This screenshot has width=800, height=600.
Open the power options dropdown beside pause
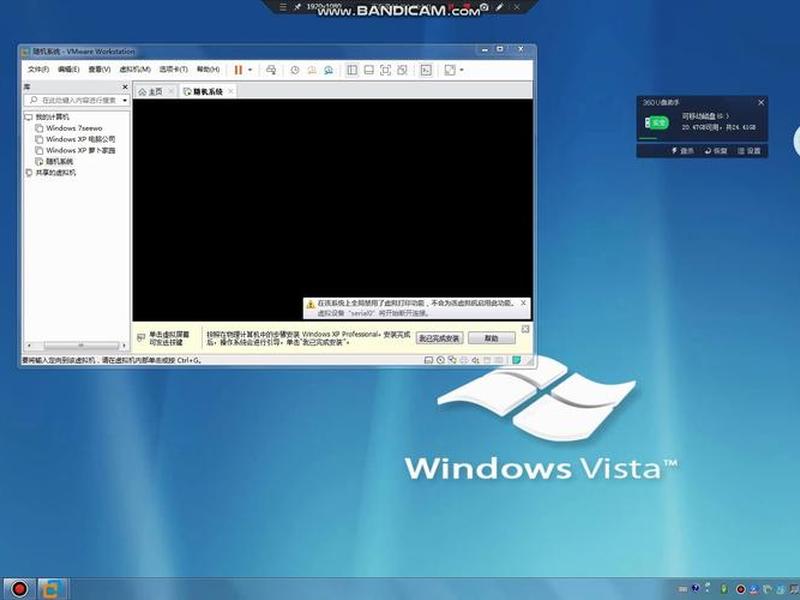pos(250,70)
